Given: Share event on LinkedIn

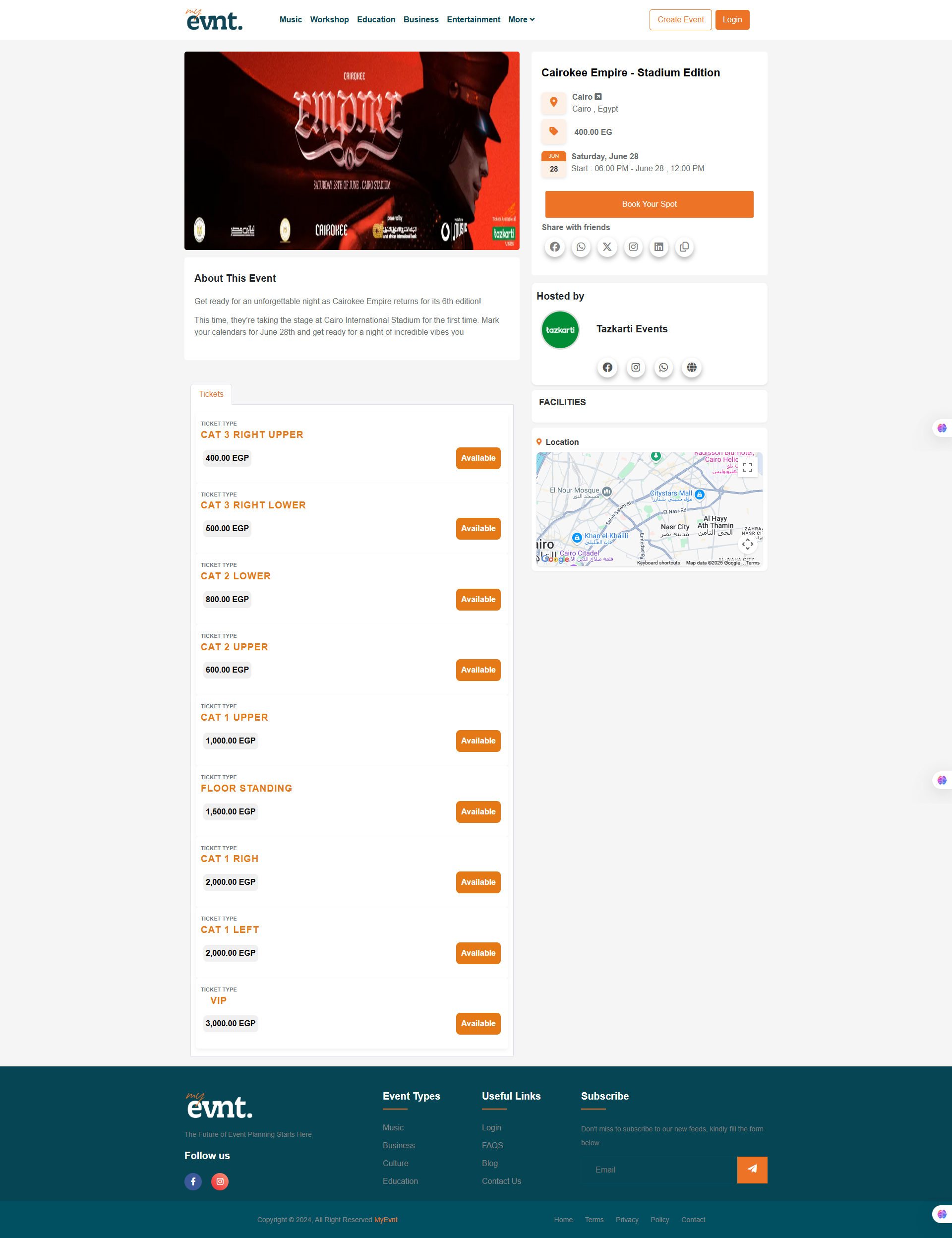Looking at the screenshot, I should click(658, 247).
